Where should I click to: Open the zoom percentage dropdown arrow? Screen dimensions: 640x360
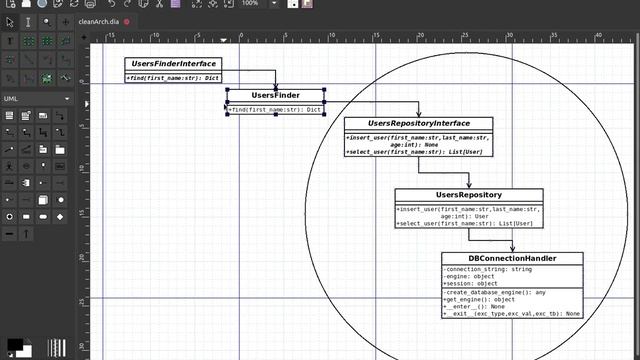274,3
